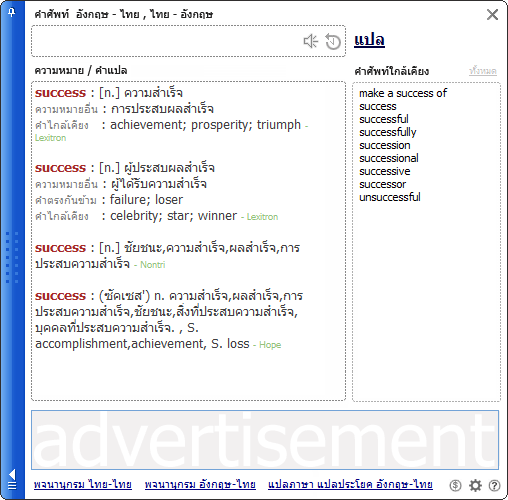This screenshot has width=508, height=500.
Task: Click 'success' headword in Nontri entry
Action: point(60,248)
